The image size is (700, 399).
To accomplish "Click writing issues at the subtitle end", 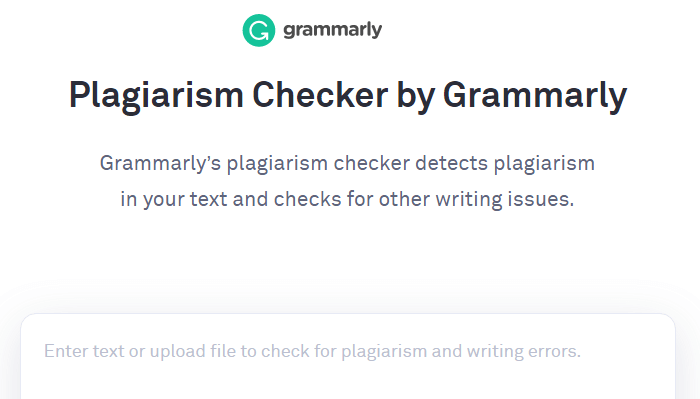I will pyautogui.click(x=505, y=200).
